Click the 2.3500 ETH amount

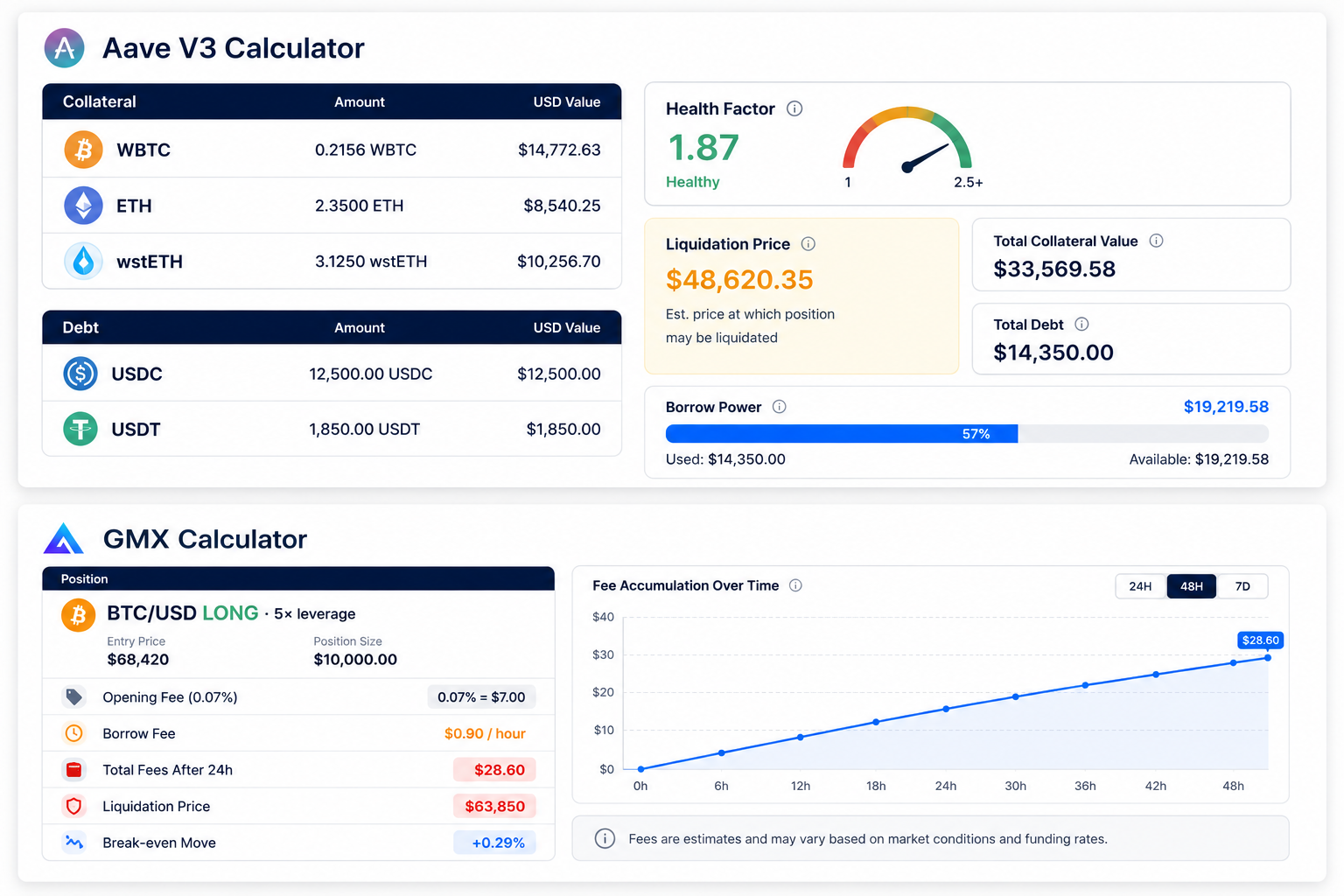pyautogui.click(x=360, y=206)
